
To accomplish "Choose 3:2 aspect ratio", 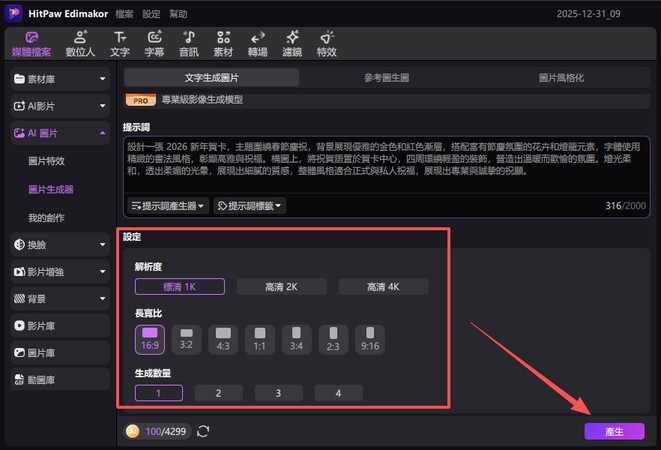I will [186, 340].
